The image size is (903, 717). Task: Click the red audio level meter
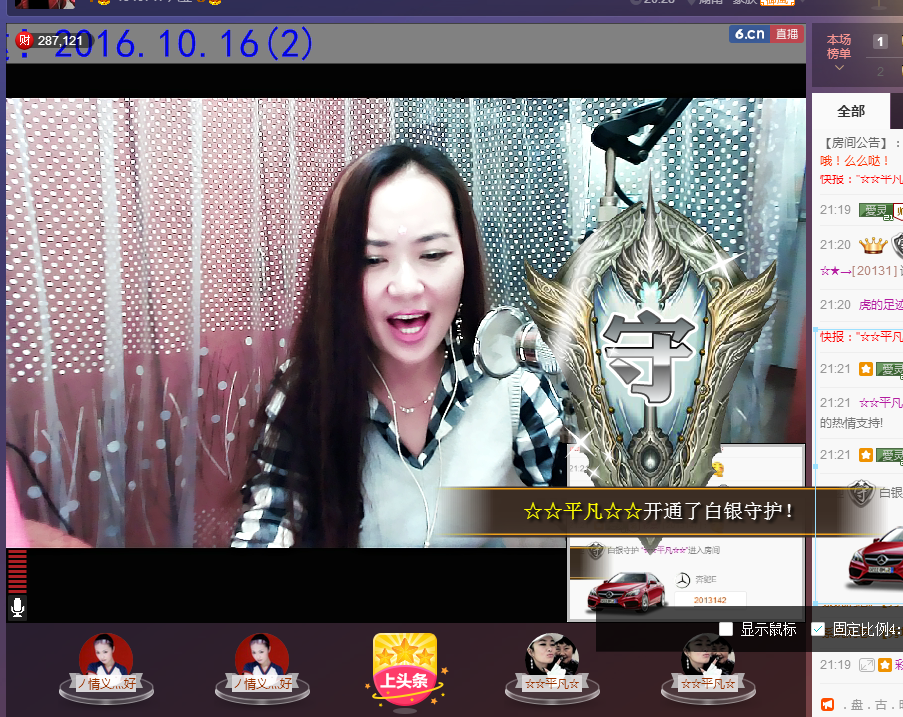[x=17, y=571]
